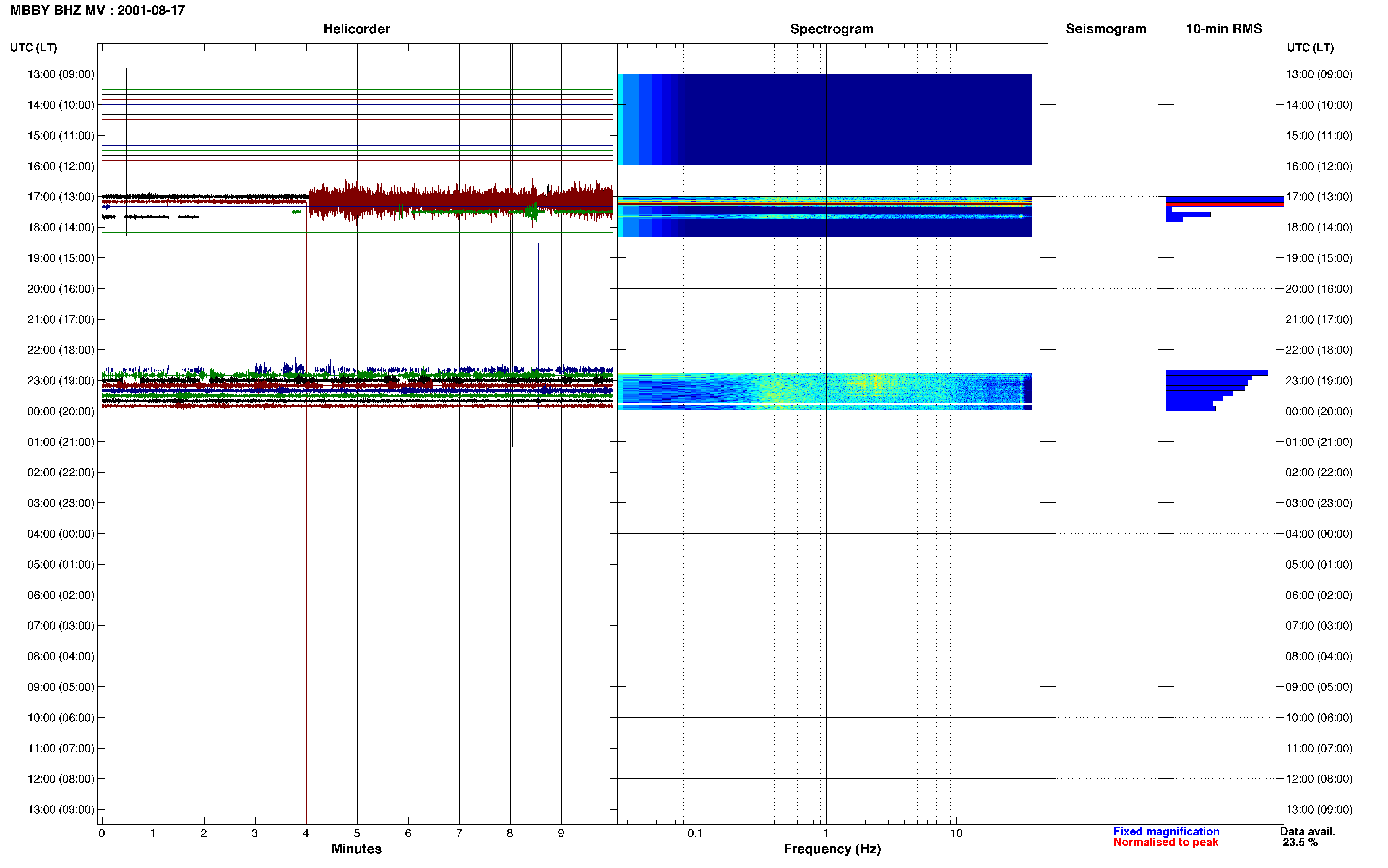The width and height of the screenshot is (1388, 868).
Task: Click right axis label '22:00 (18:00)'
Action: [1319, 350]
